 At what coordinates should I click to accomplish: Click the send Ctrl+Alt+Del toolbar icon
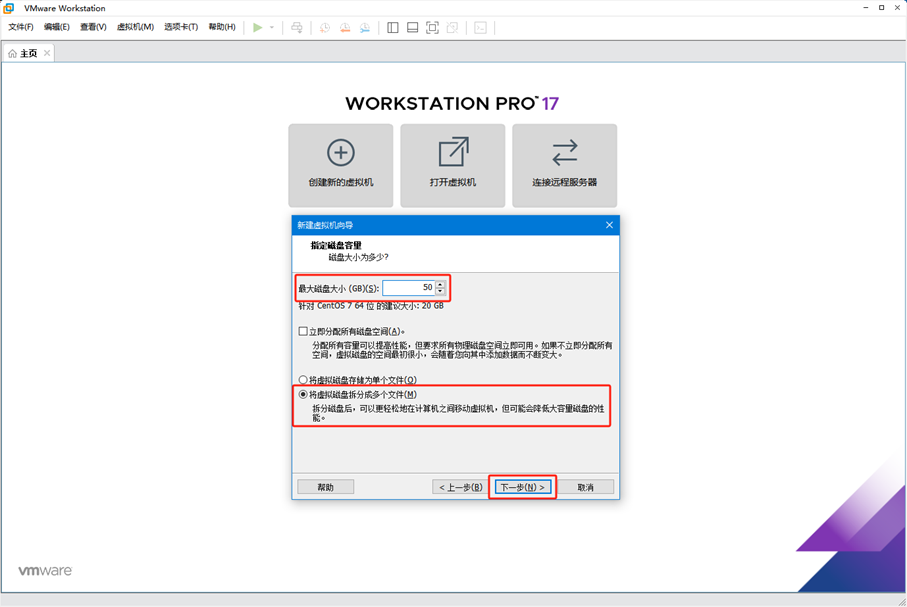(x=297, y=27)
